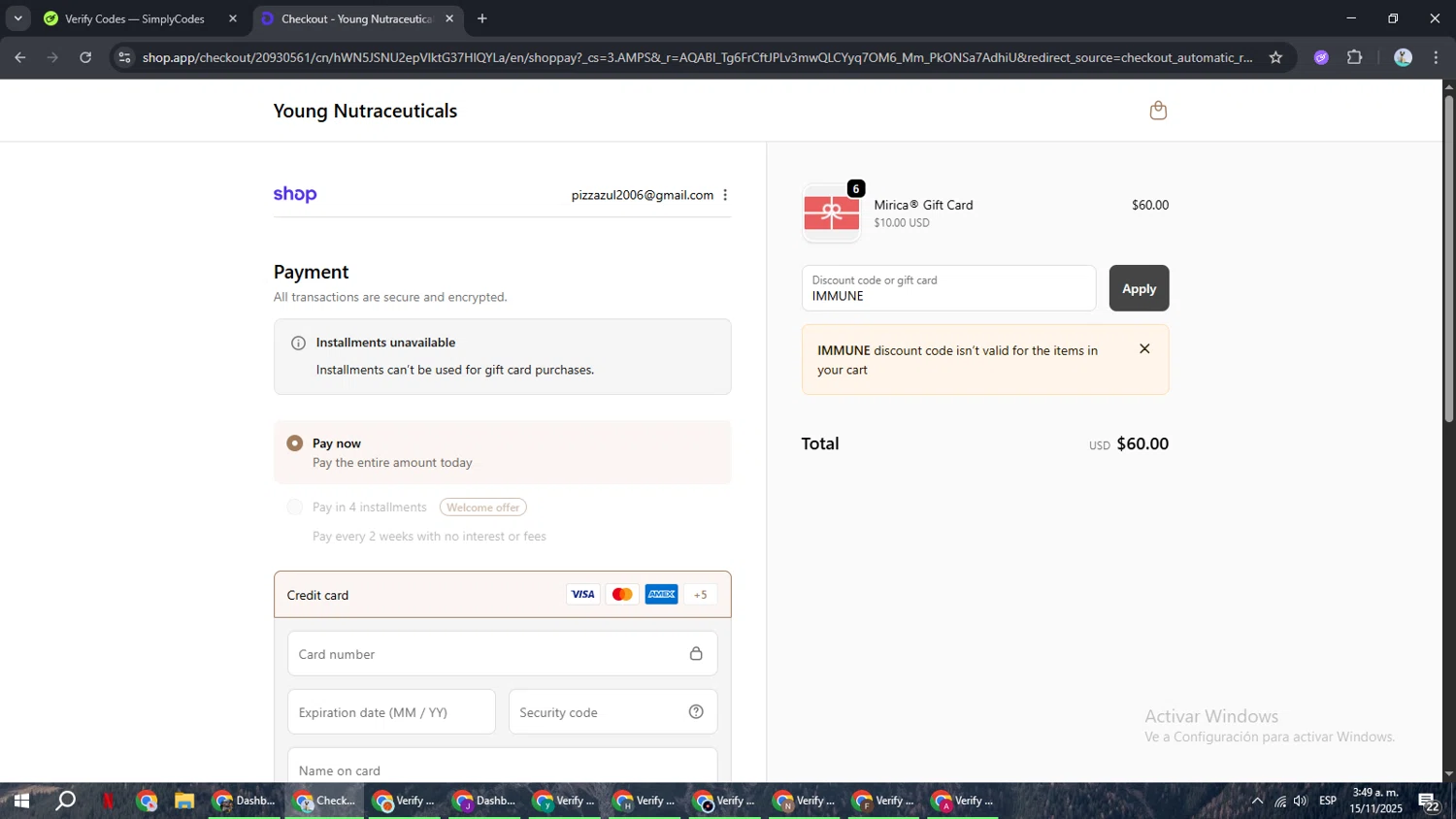Open account options three-dot menu
Image resolution: width=1456 pixels, height=819 pixels.
point(725,195)
